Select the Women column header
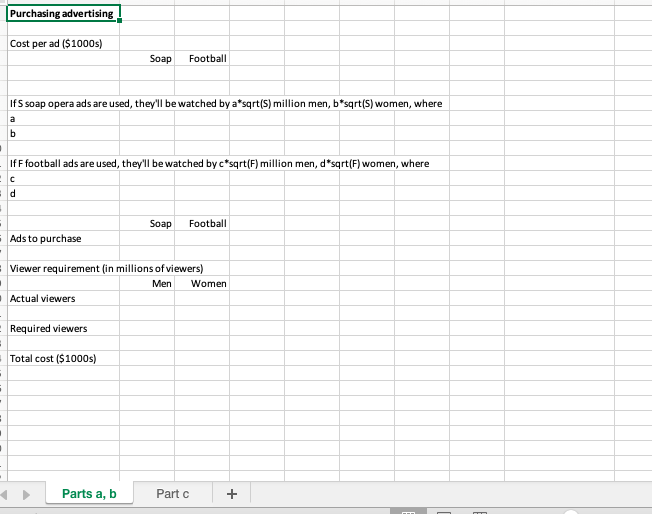Viewport: 652px width, 514px height. pos(202,283)
